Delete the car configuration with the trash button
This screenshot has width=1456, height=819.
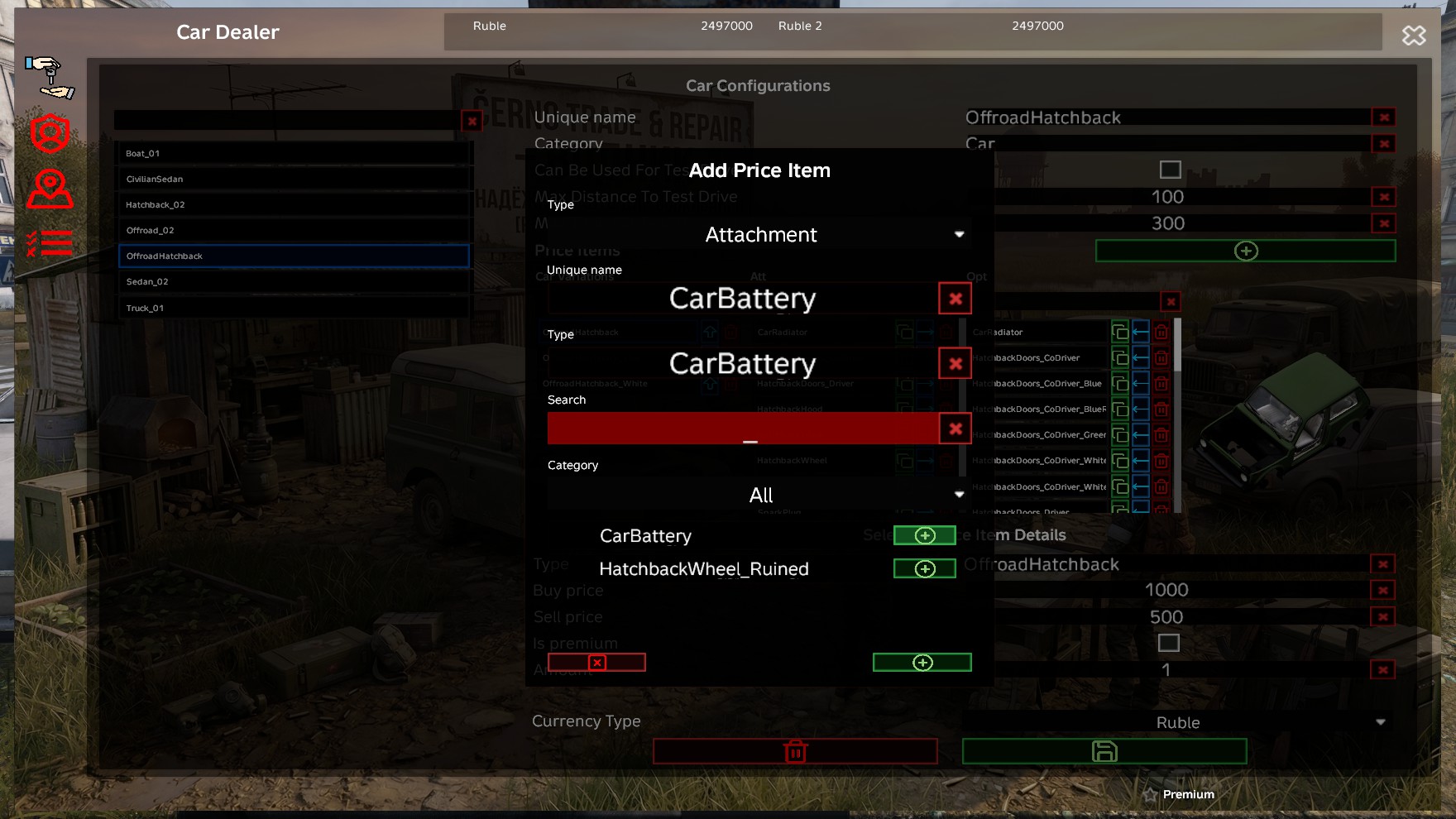pos(795,751)
